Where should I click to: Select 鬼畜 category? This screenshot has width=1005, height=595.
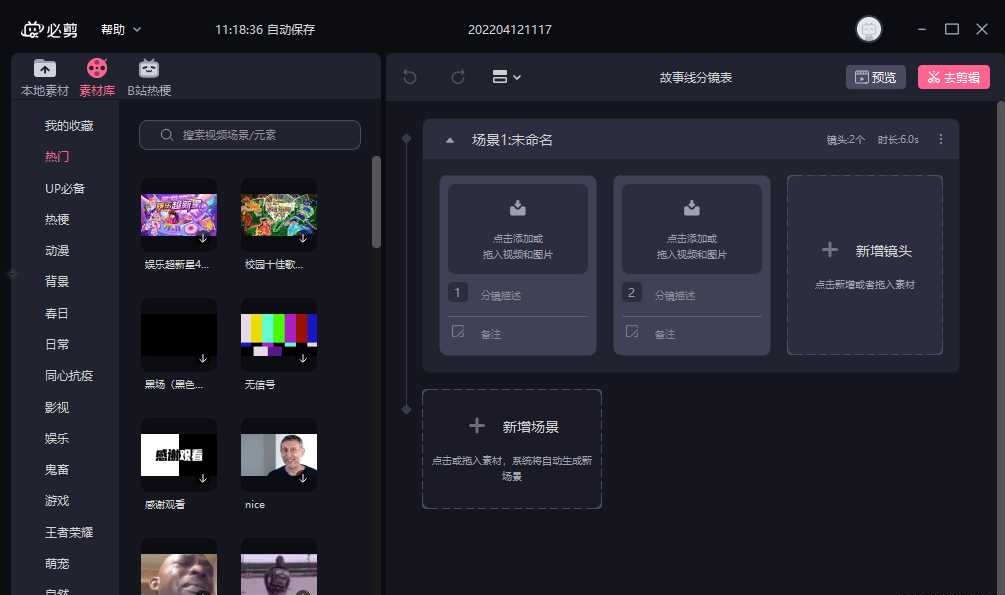[x=56, y=469]
